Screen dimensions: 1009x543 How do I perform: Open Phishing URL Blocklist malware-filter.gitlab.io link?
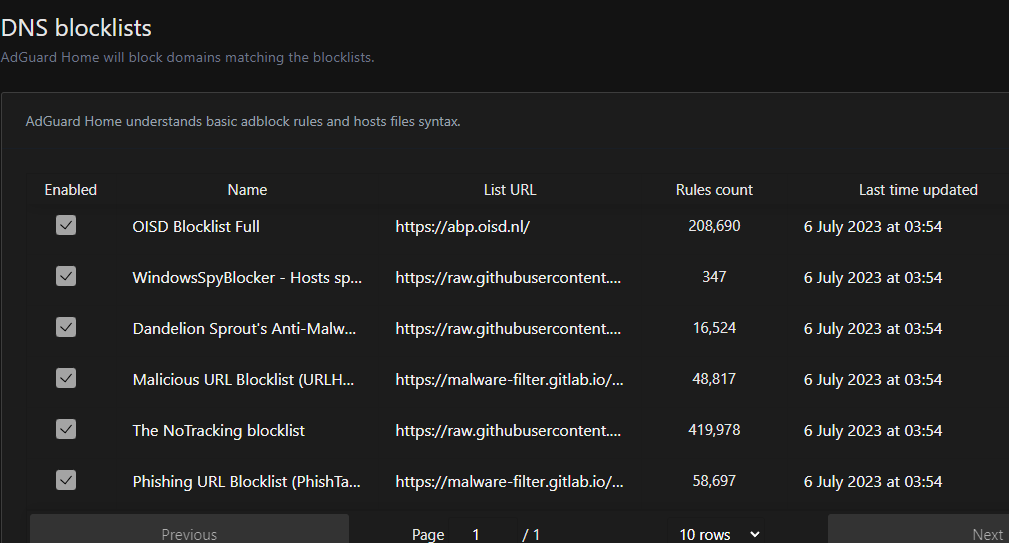(x=509, y=481)
